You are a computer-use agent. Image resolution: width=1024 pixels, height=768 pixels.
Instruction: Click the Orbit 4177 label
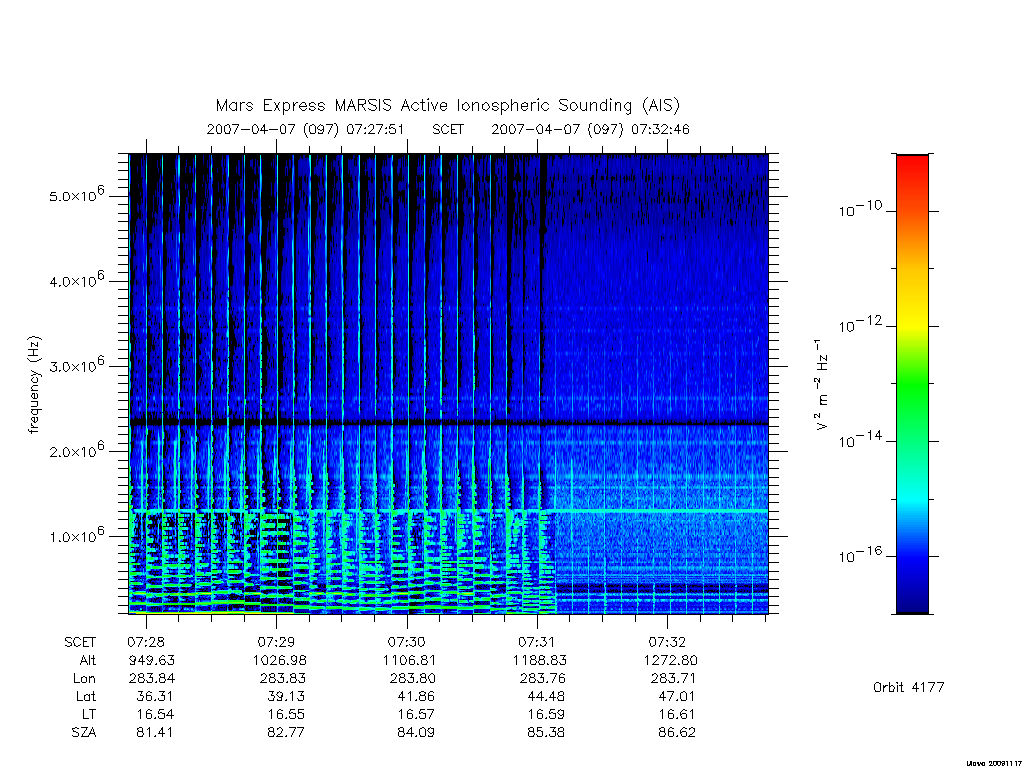click(908, 687)
